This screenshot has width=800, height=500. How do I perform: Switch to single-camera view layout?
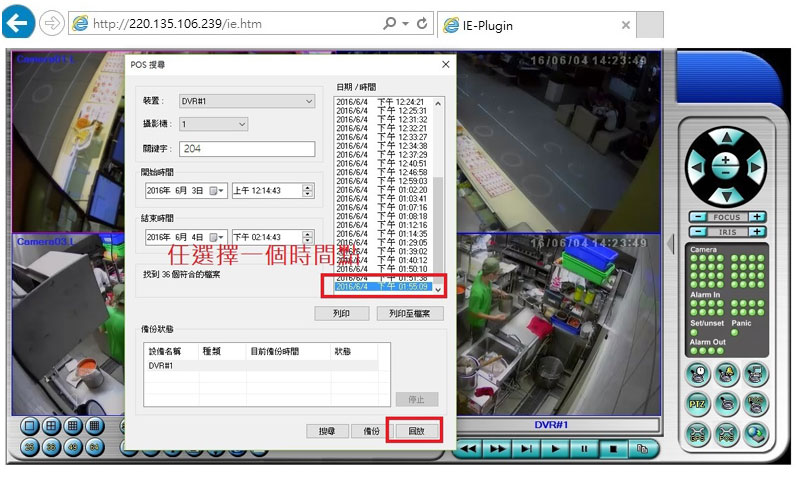click(30, 426)
